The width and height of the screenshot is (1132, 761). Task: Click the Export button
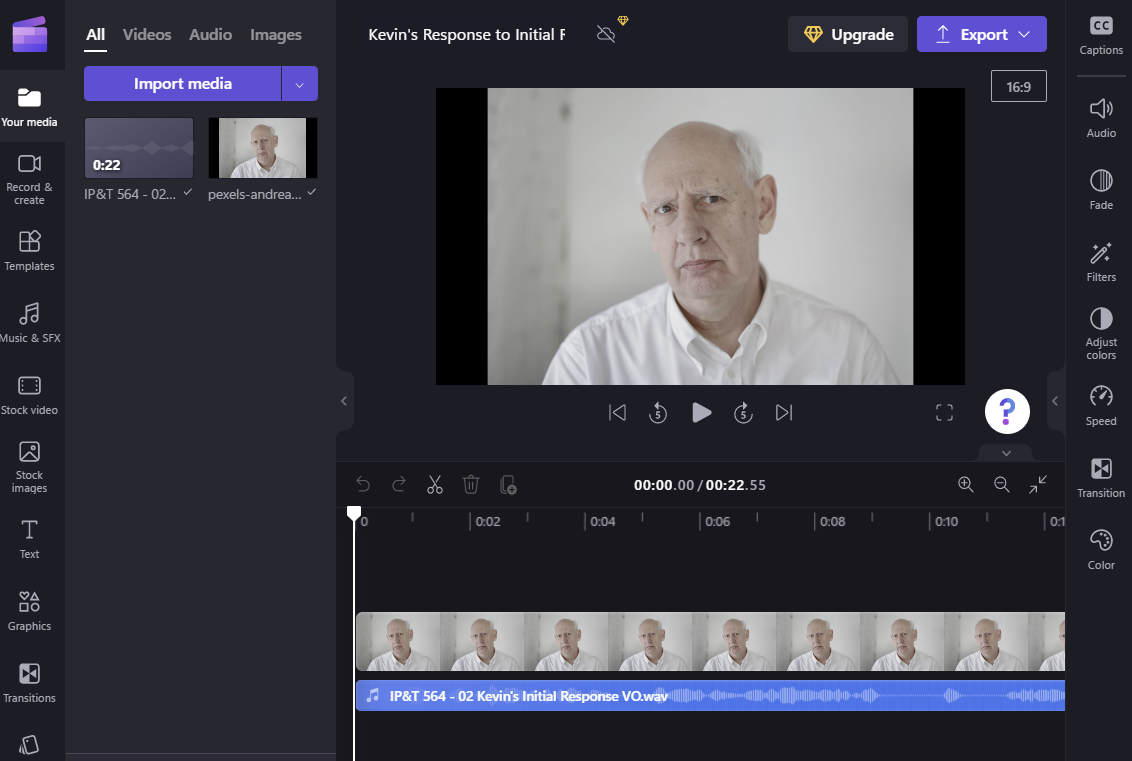click(x=981, y=35)
